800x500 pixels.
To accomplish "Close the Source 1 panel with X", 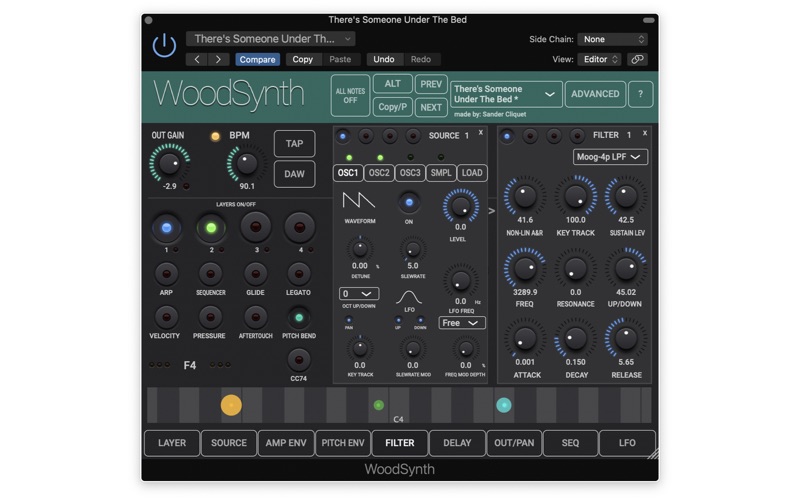I will [x=481, y=133].
